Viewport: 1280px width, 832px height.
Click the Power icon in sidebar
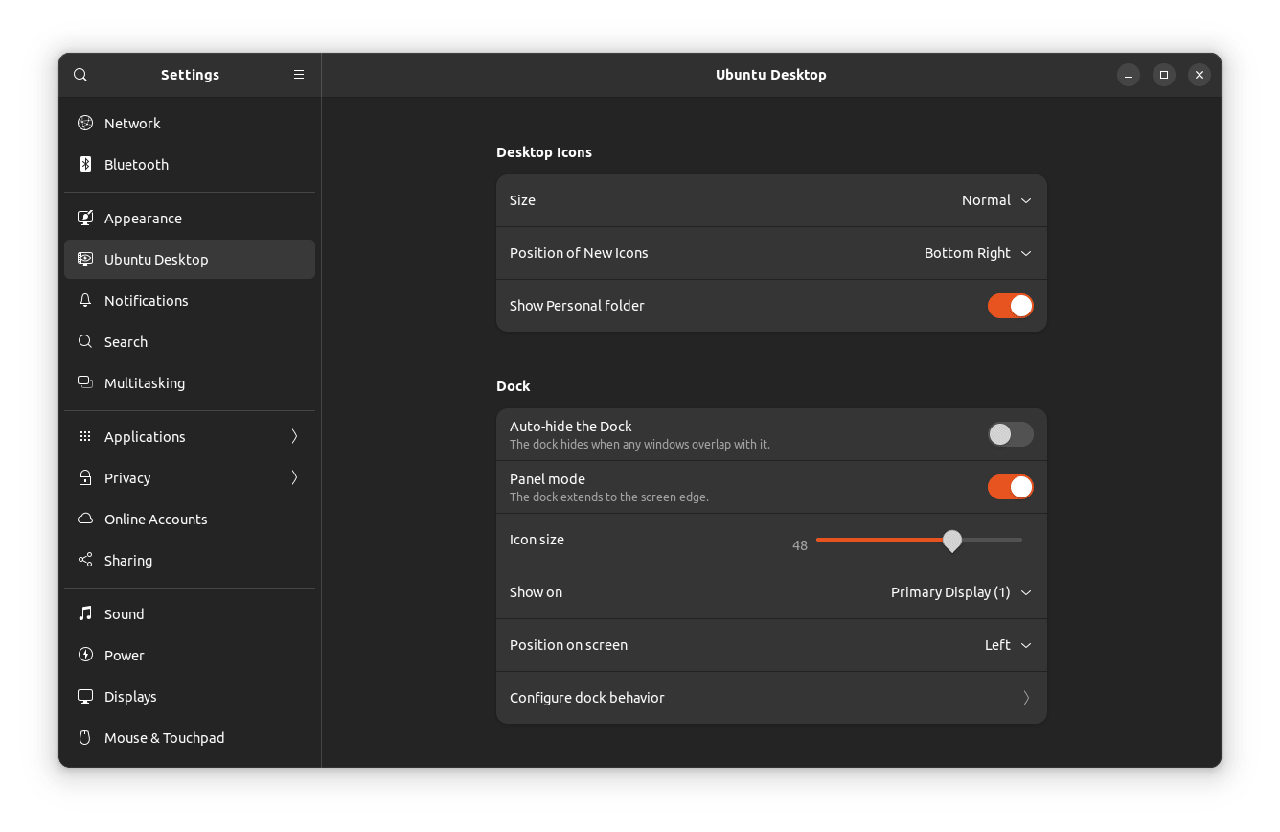pyautogui.click(x=86, y=655)
